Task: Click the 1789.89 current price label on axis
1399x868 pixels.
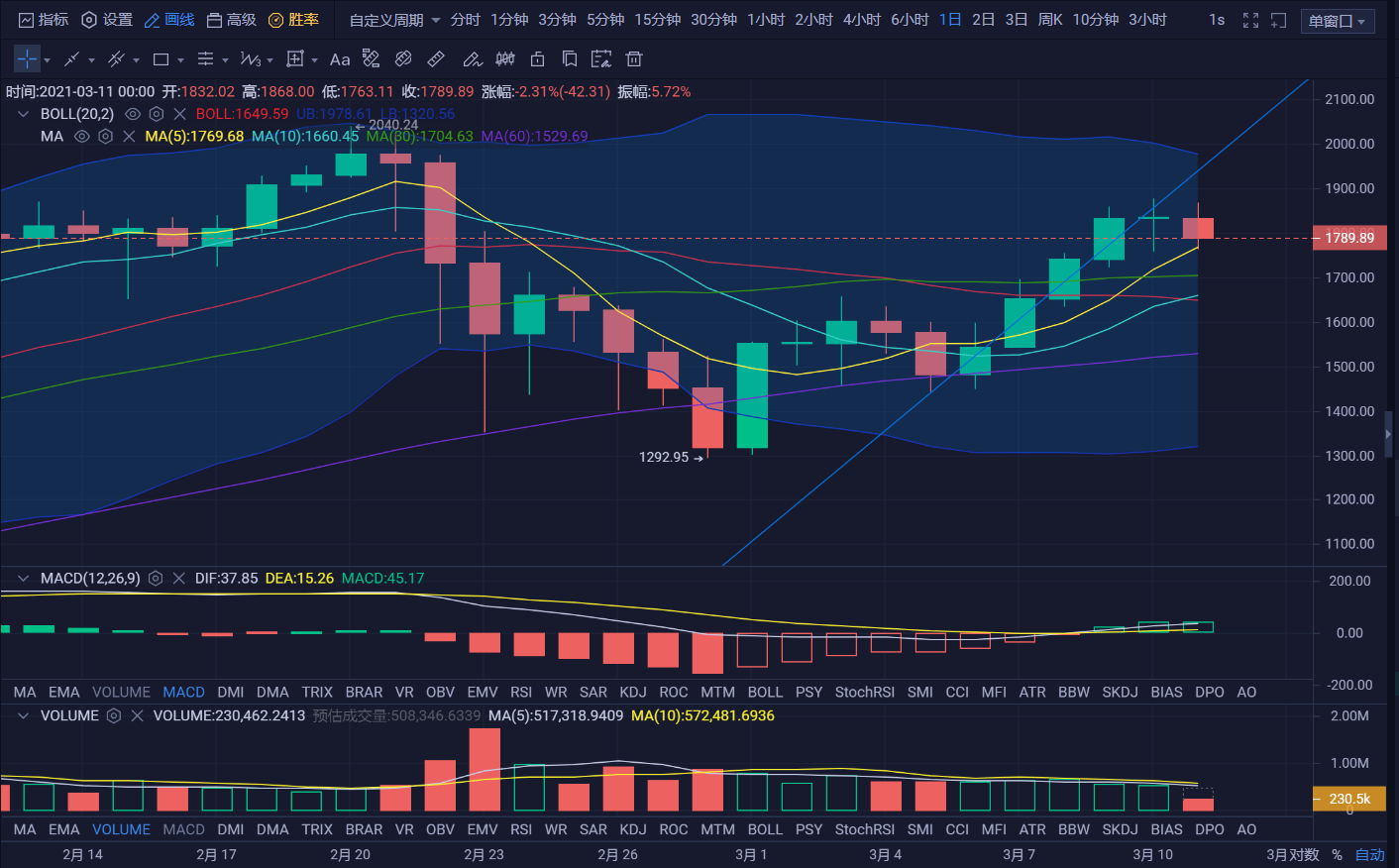Action: pos(1349,238)
